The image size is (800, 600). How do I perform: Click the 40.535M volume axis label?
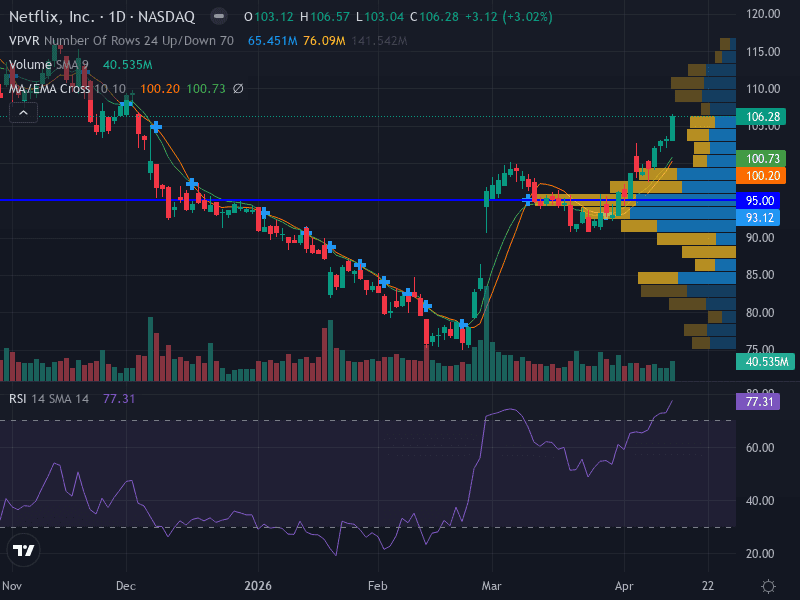pos(765,362)
